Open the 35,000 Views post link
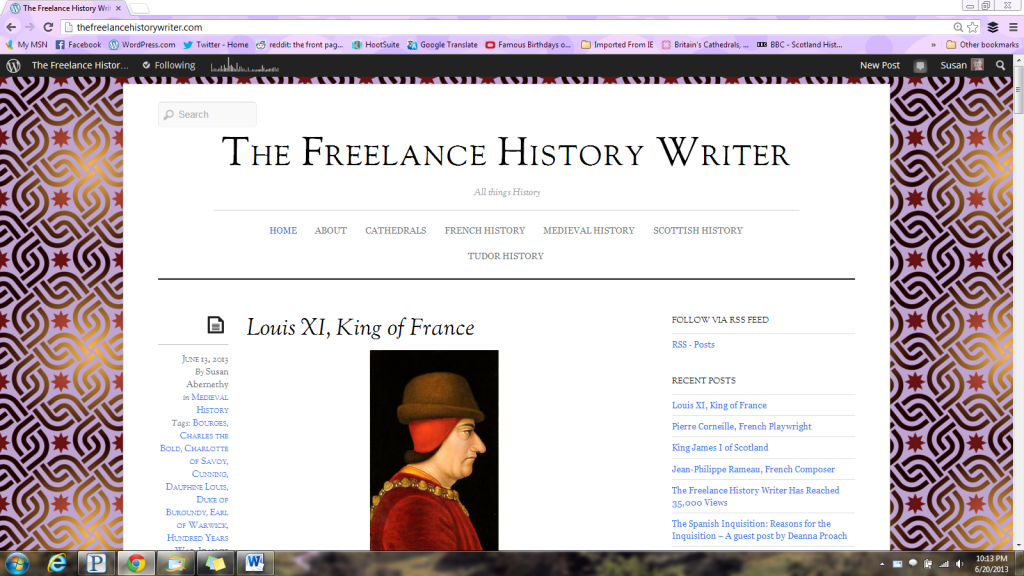Image resolution: width=1024 pixels, height=576 pixels. point(756,496)
